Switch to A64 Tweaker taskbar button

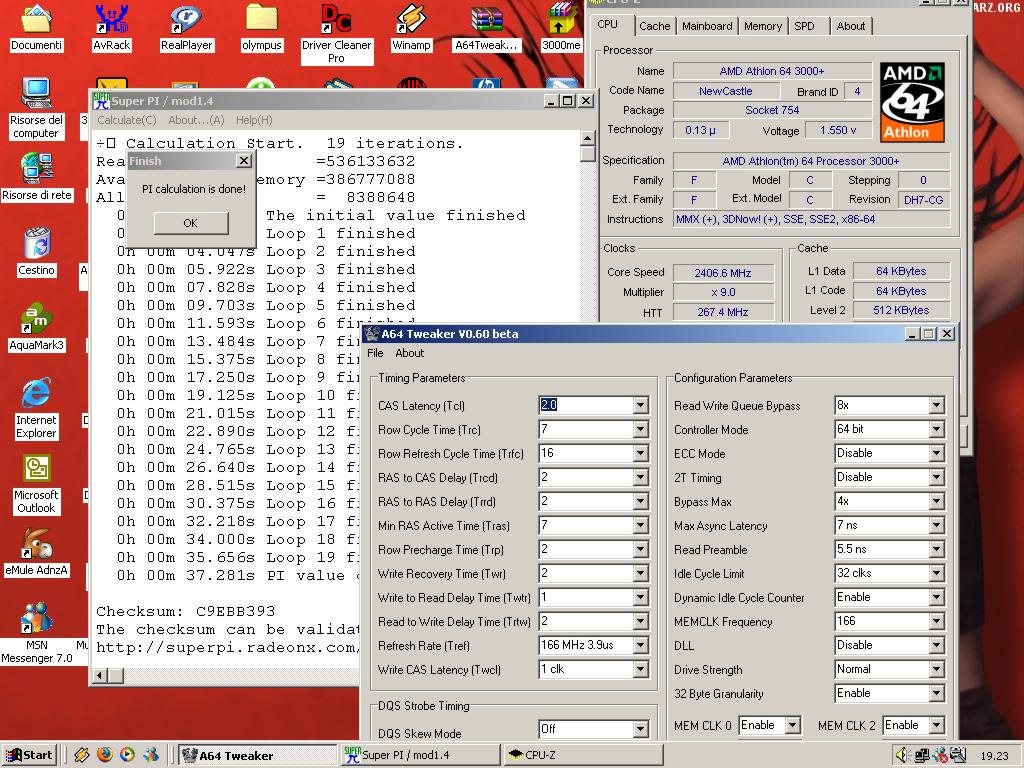[258, 755]
